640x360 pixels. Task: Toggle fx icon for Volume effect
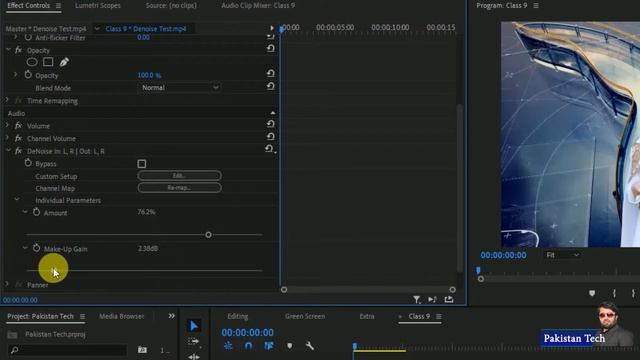[18, 126]
